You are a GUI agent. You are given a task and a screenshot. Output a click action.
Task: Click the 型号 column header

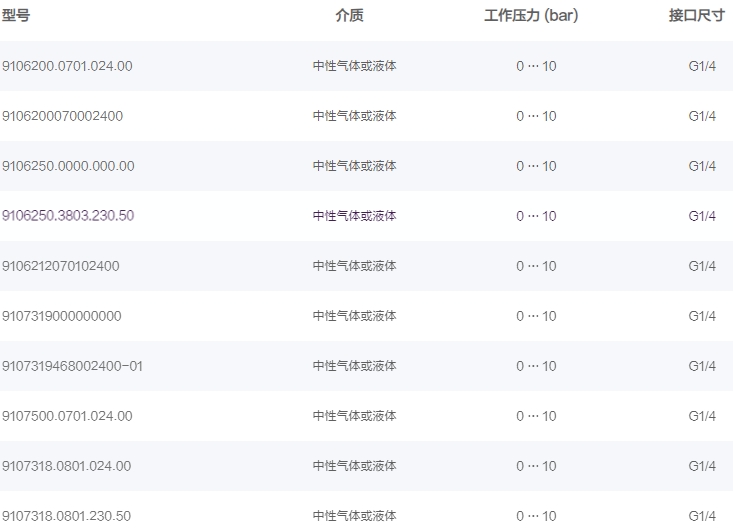(16, 15)
